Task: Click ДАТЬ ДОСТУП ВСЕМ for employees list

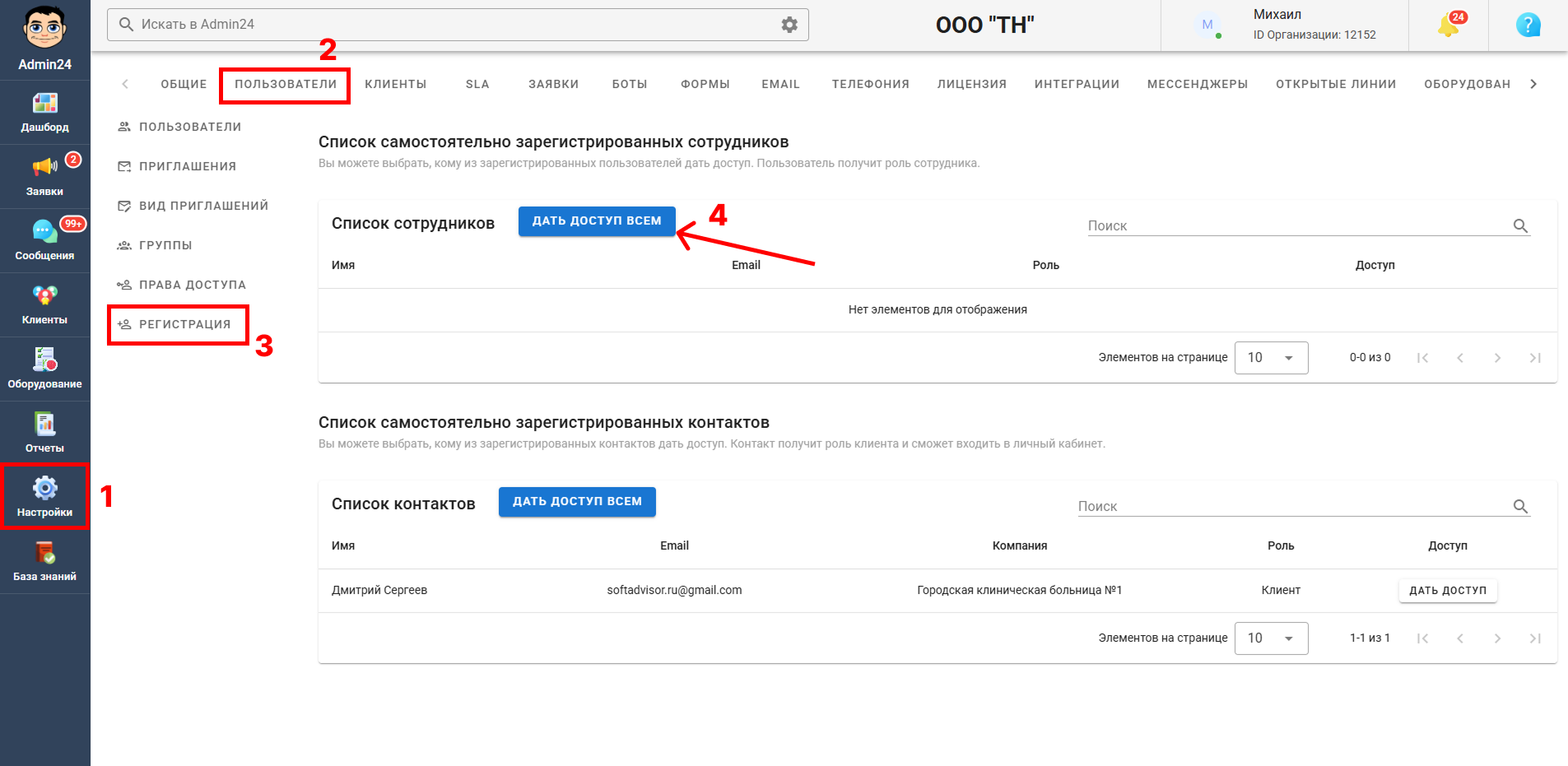Action: click(x=597, y=221)
